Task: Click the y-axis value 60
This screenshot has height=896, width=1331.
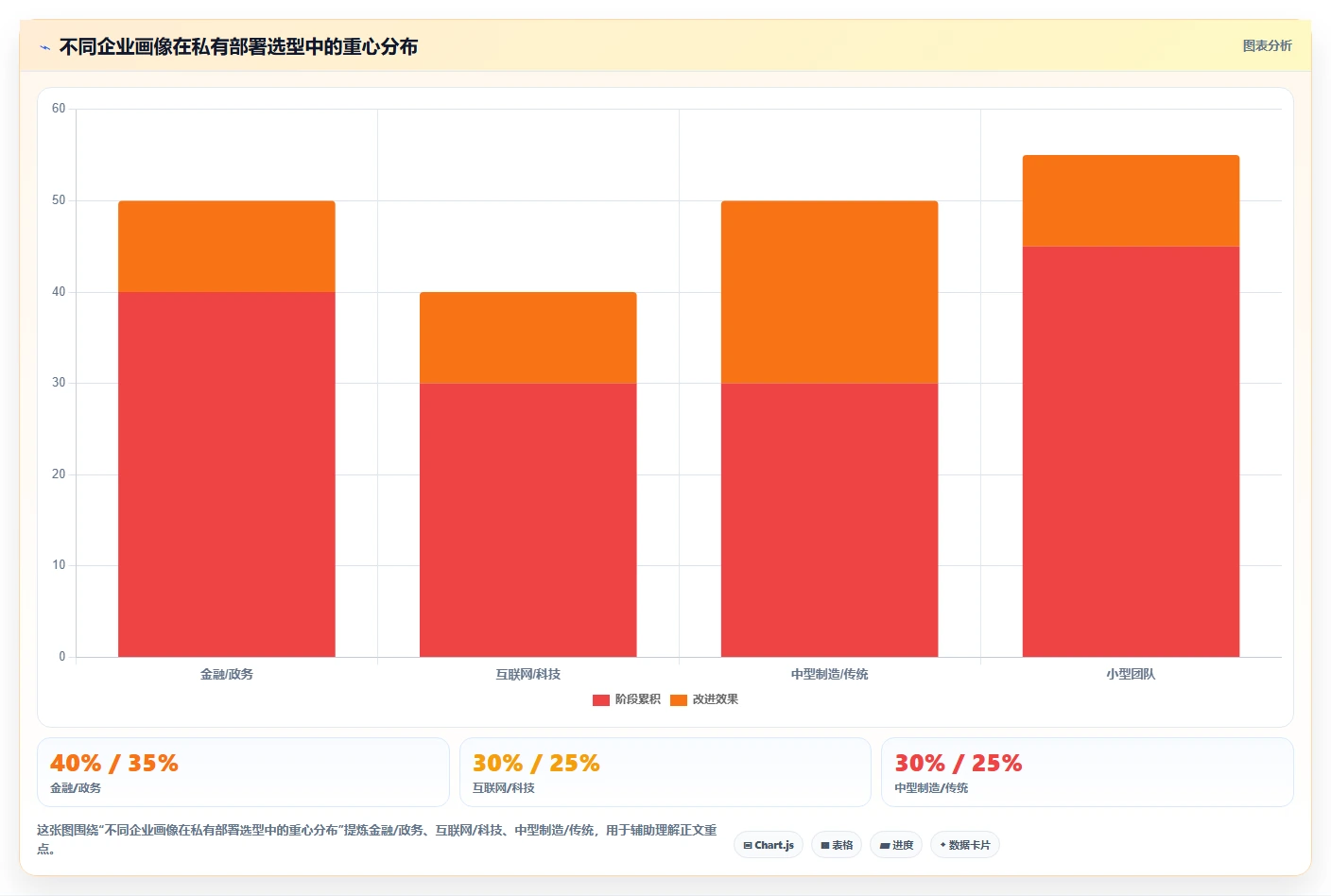Action: click(59, 109)
